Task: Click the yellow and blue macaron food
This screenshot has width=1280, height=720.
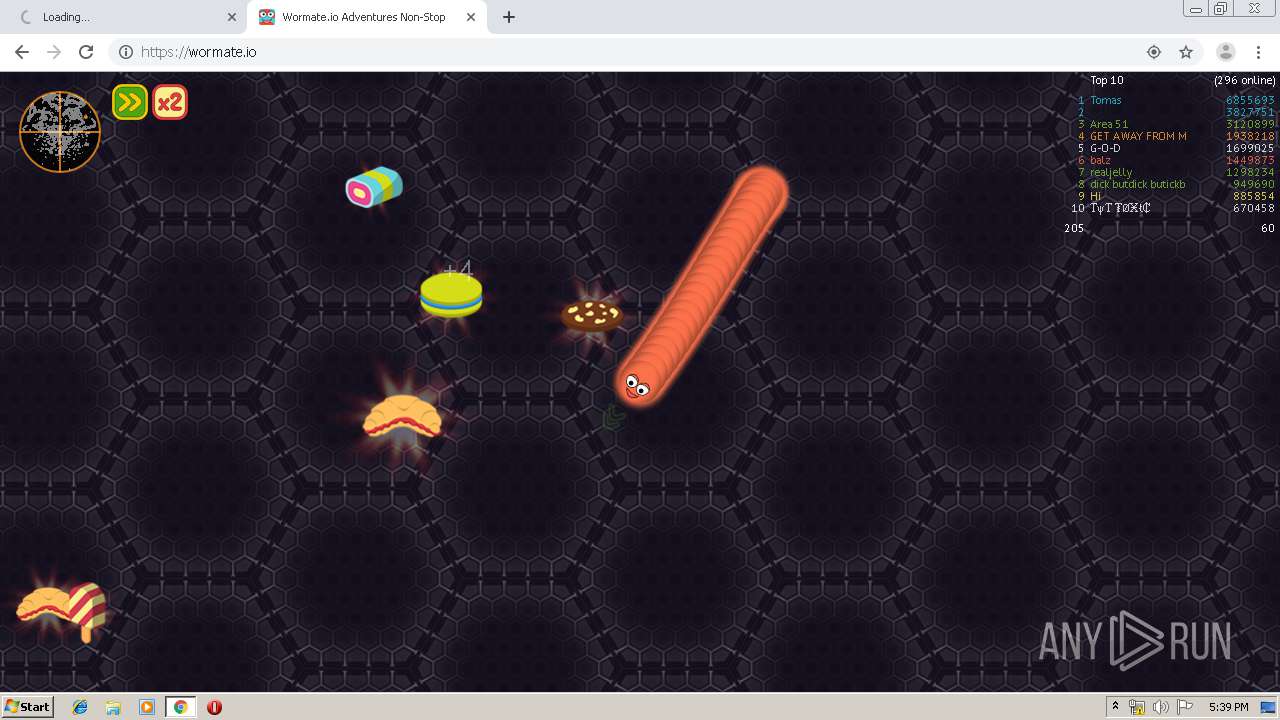Action: pos(451,295)
